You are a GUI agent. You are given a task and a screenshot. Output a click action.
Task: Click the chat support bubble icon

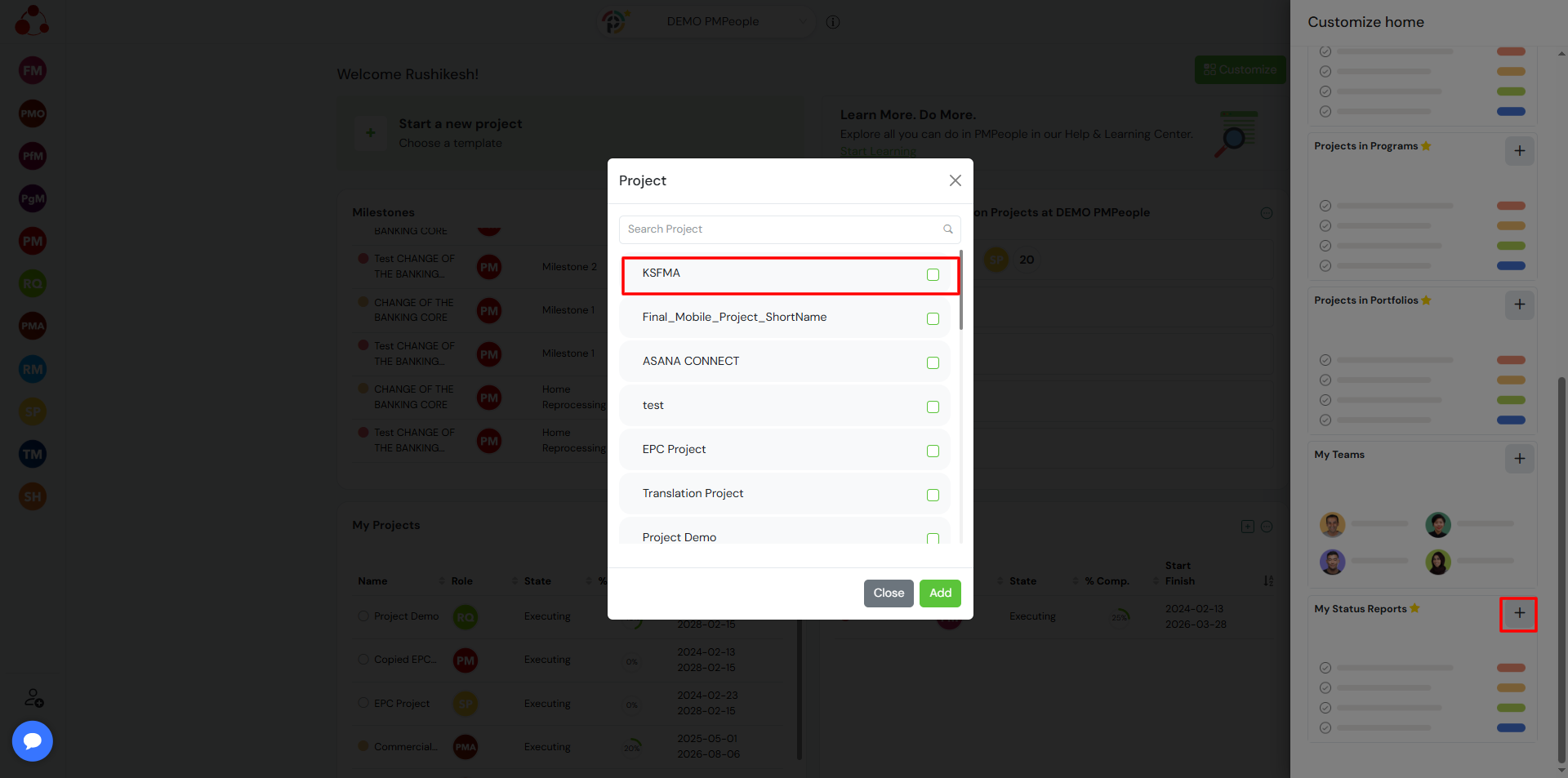pos(33,741)
